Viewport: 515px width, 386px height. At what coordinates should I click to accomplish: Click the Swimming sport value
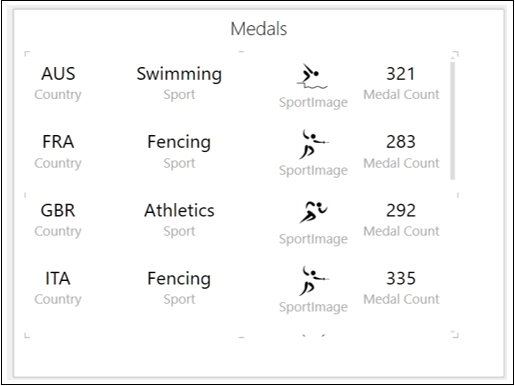pos(179,74)
